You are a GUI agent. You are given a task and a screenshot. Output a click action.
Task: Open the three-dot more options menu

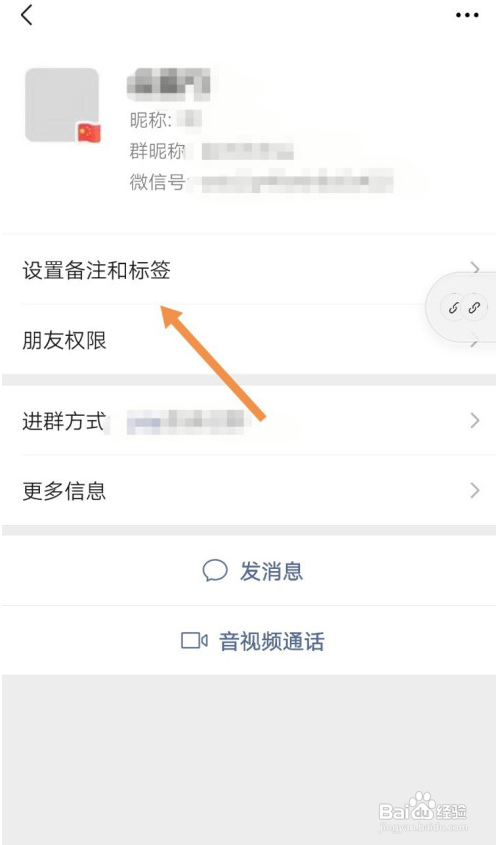tap(467, 15)
